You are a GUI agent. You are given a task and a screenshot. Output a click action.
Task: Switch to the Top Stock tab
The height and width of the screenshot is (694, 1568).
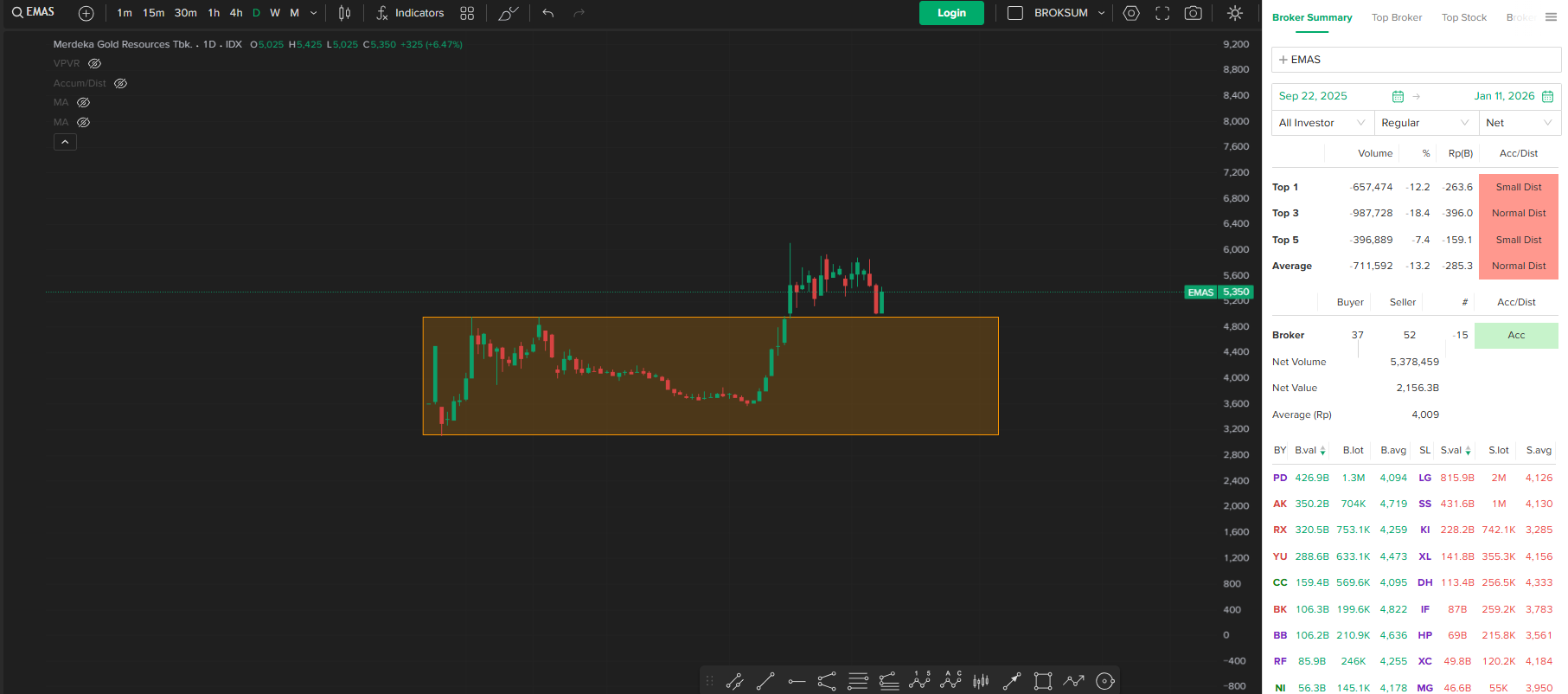click(x=1464, y=17)
